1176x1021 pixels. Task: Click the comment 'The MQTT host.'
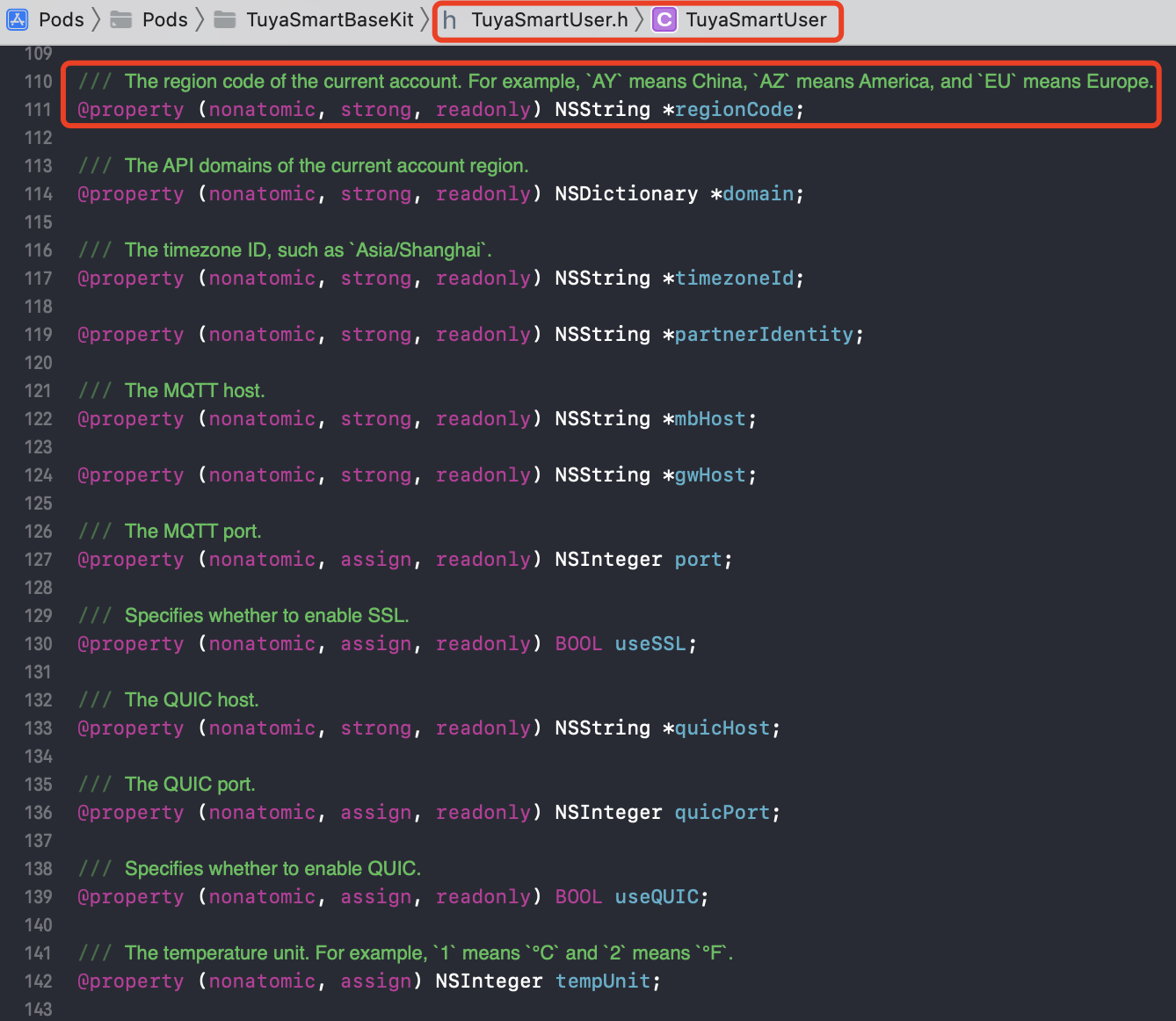coord(194,390)
